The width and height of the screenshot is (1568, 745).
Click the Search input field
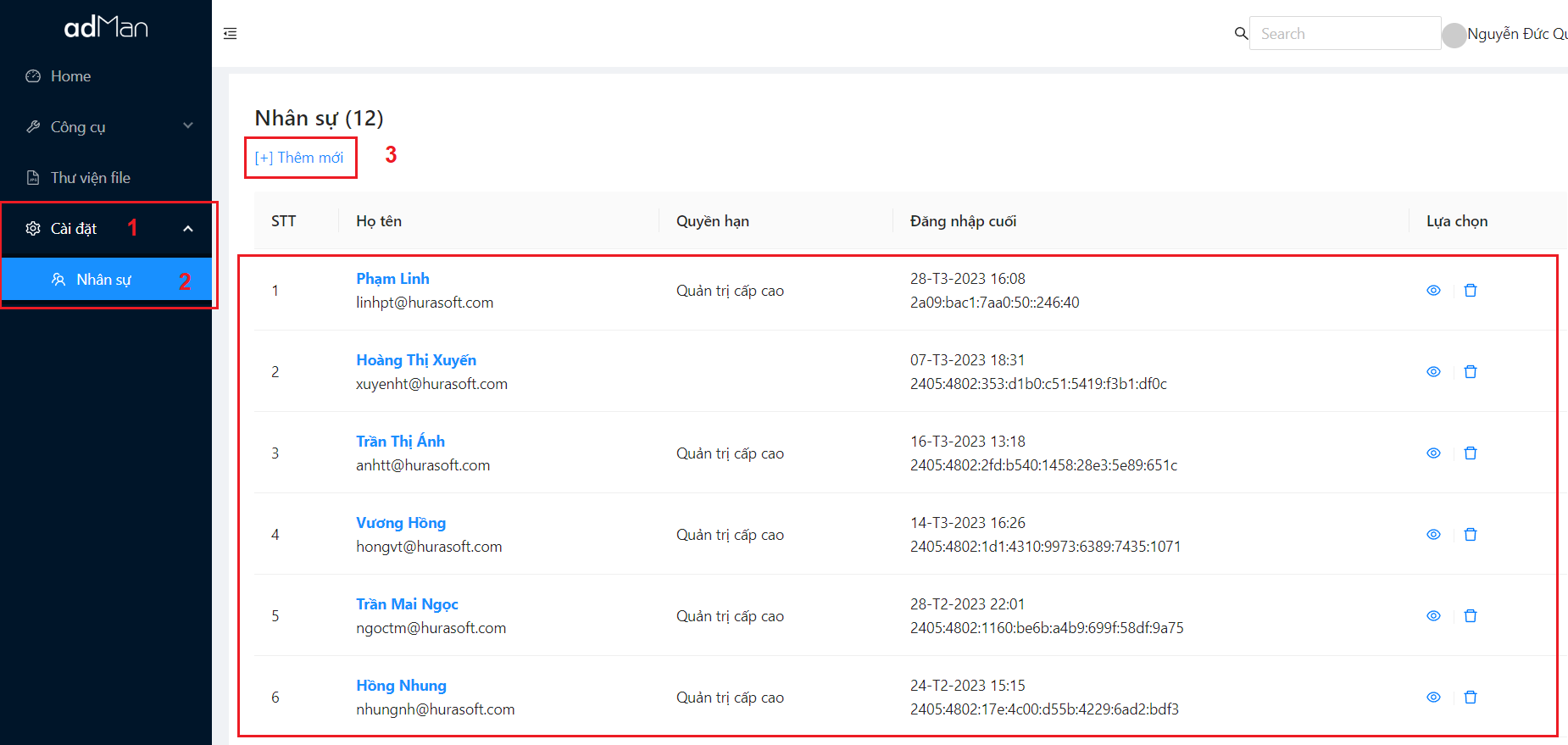click(x=1344, y=34)
